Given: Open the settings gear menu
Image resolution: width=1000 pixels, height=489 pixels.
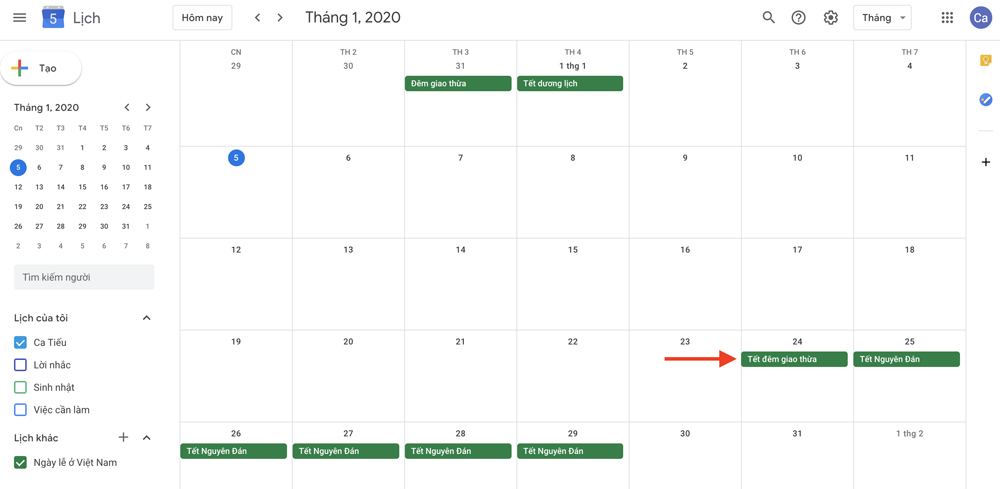Looking at the screenshot, I should (830, 18).
